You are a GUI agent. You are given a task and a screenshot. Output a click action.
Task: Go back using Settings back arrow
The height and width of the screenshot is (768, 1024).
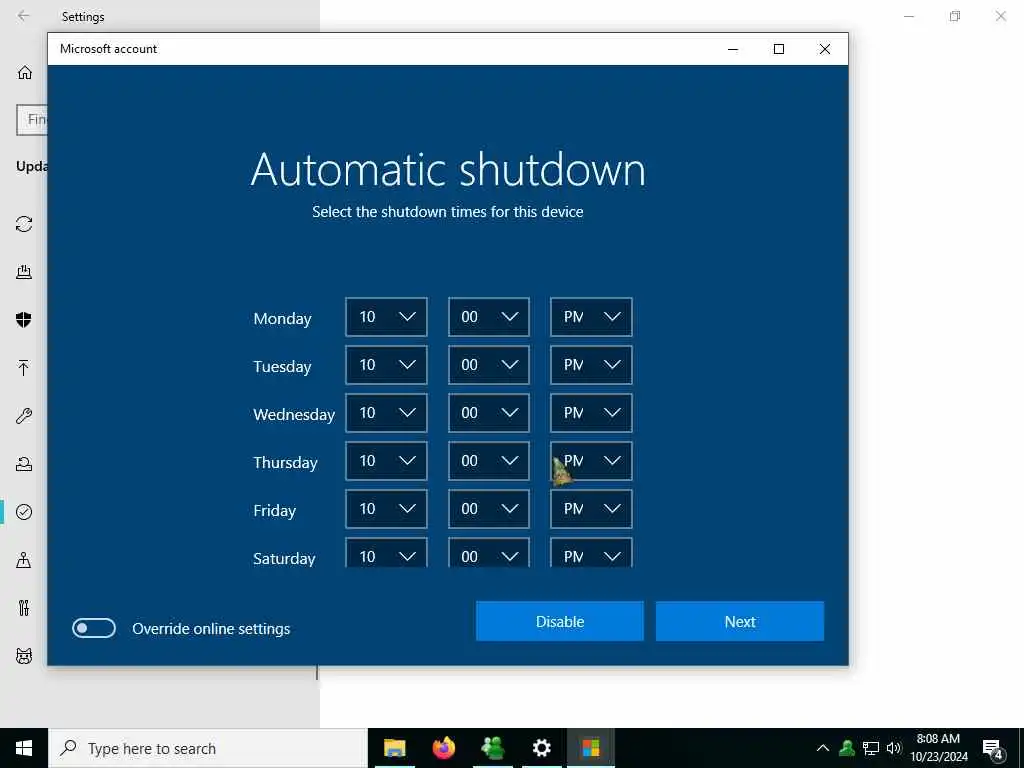pyautogui.click(x=24, y=16)
